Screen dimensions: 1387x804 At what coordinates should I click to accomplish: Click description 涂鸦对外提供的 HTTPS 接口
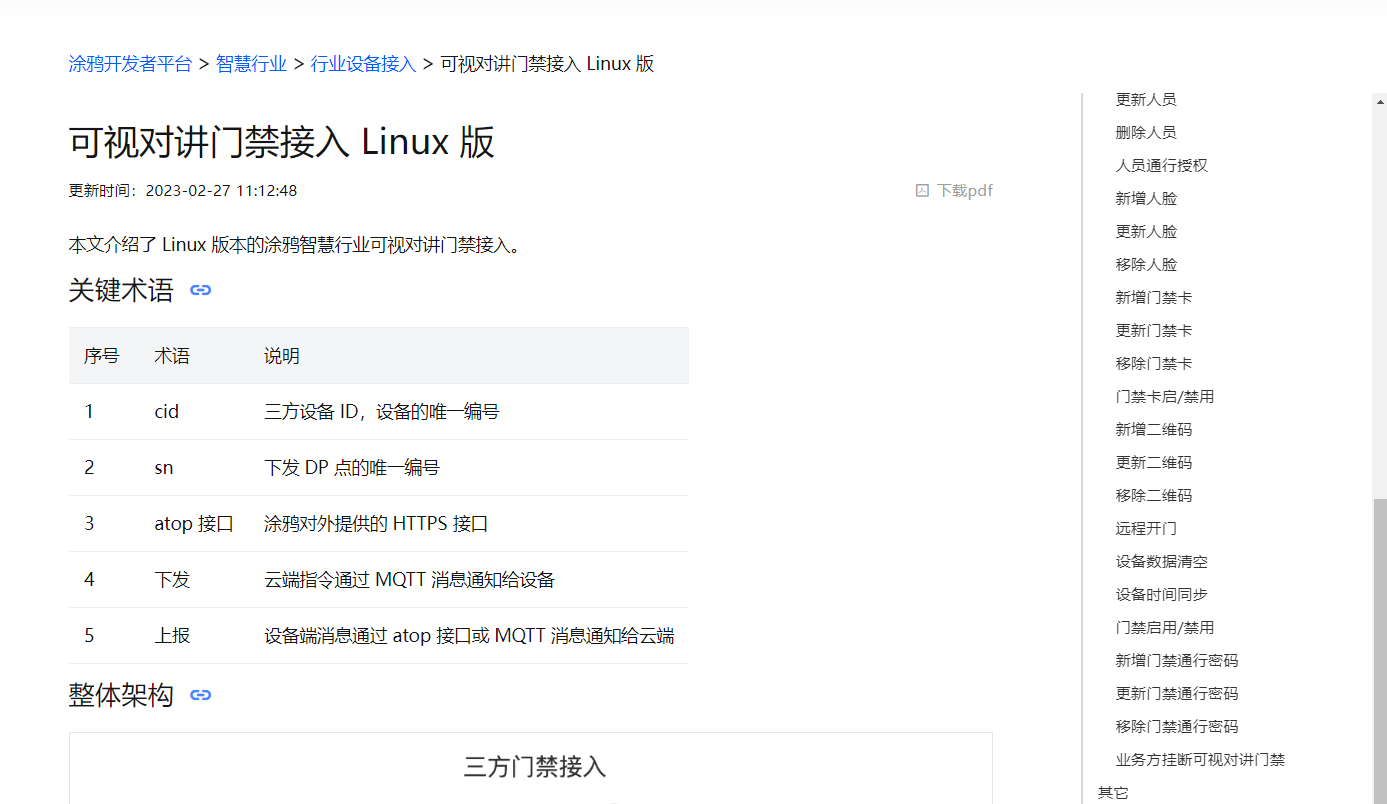tap(376, 523)
